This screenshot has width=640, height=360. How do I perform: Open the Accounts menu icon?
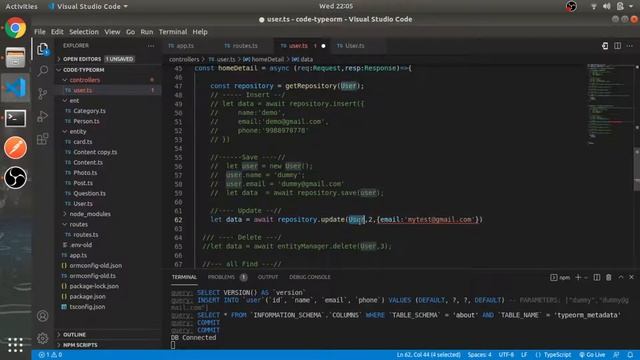tap(42, 316)
